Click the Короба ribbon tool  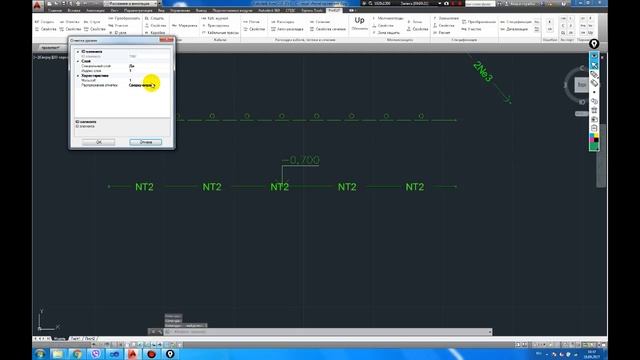tap(155, 32)
